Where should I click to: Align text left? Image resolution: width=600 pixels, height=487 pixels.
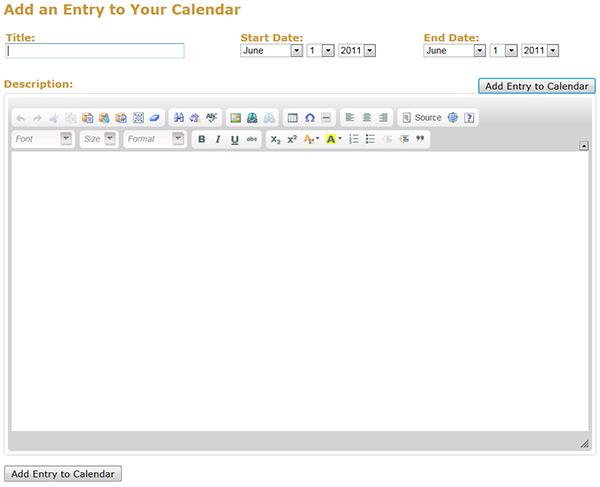pos(350,117)
